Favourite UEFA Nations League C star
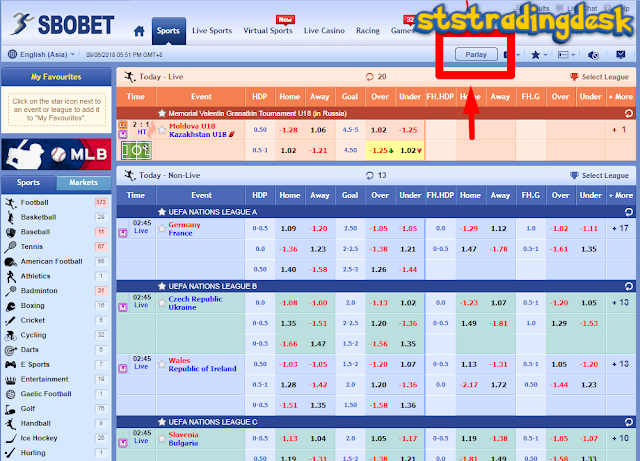640x461 pixels. tap(162, 422)
